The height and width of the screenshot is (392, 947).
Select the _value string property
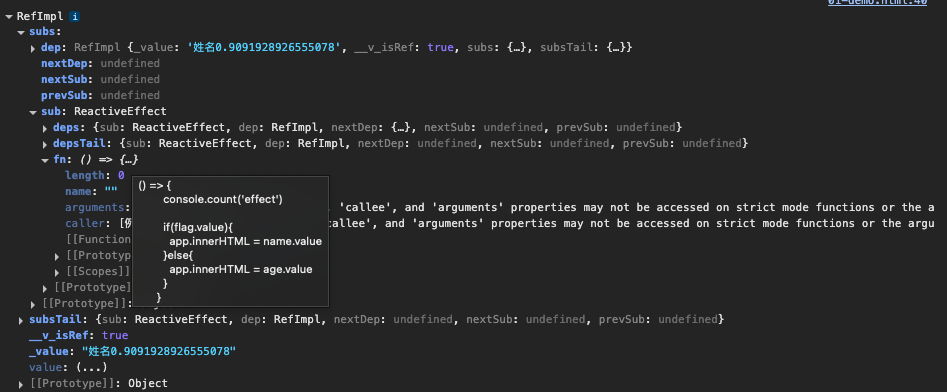132,351
